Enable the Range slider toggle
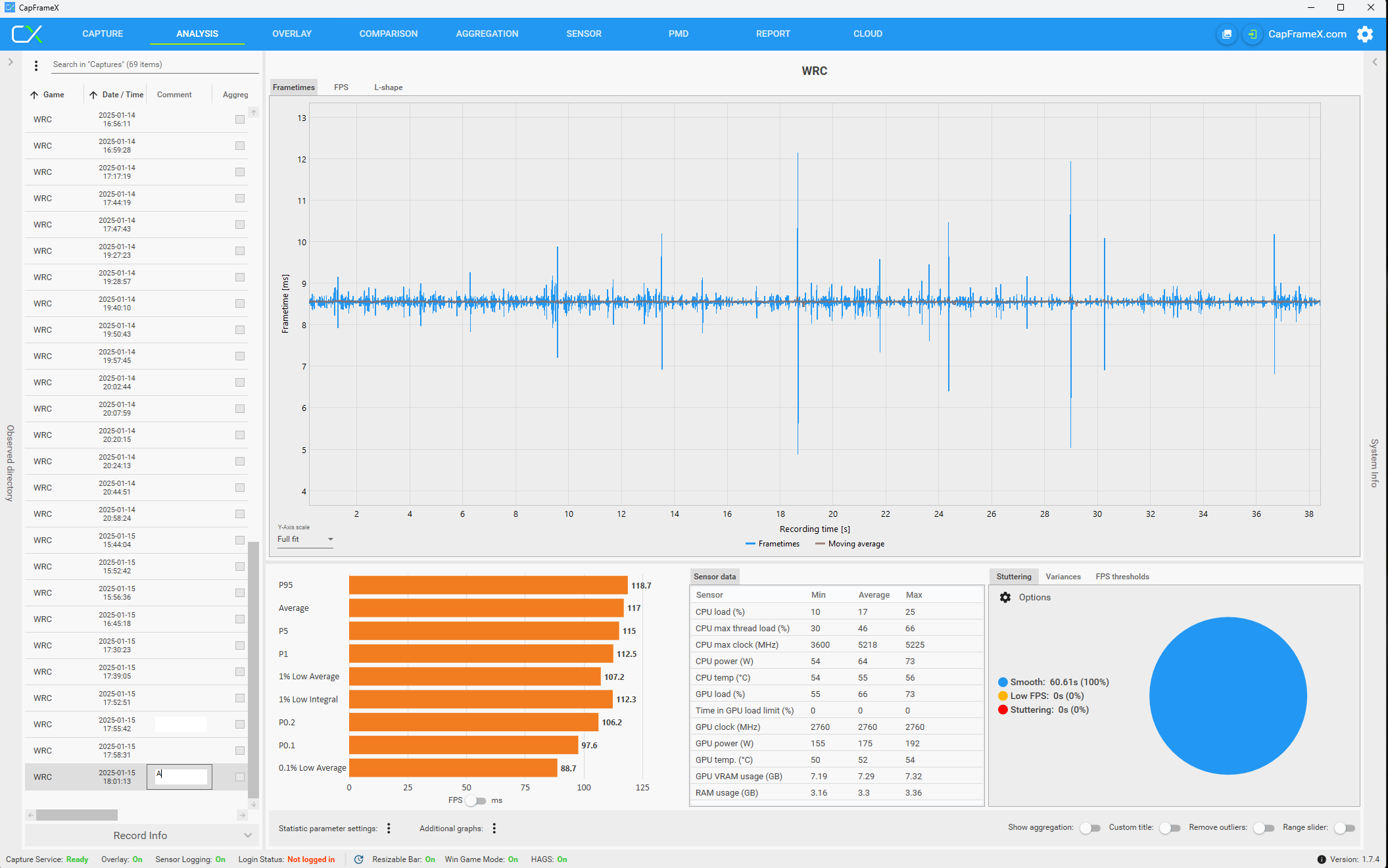 (x=1345, y=828)
